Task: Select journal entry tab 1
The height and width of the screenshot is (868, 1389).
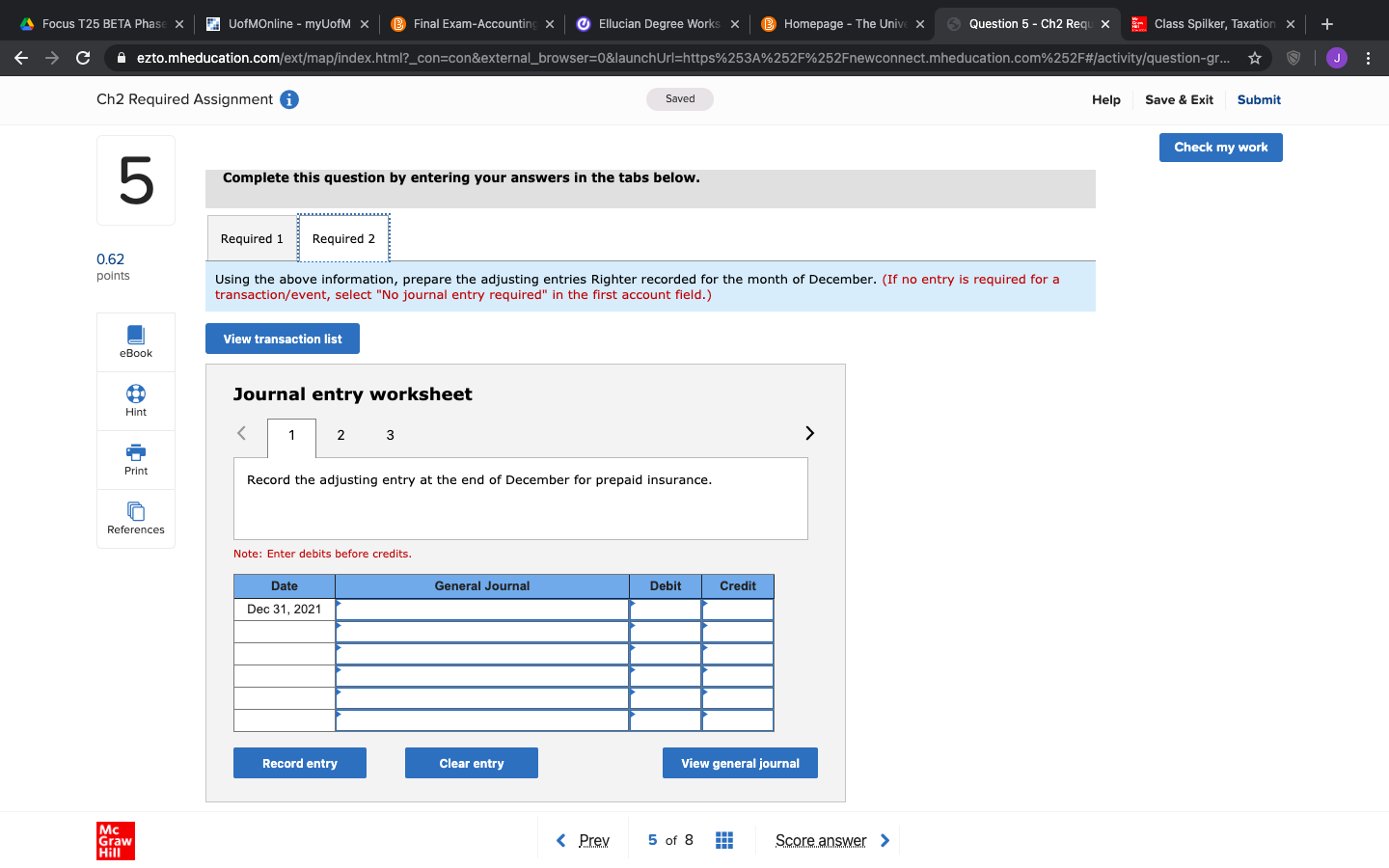Action: [291, 436]
